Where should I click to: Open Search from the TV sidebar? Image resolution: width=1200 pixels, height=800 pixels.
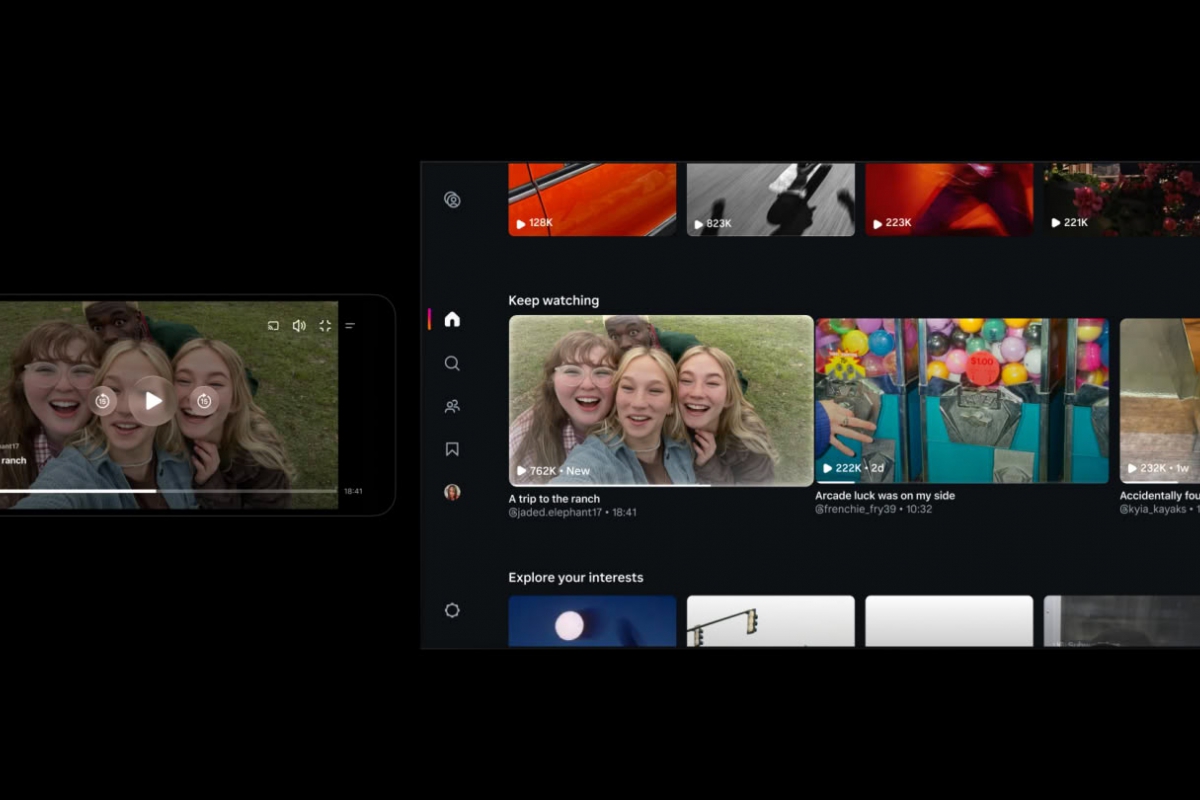(x=452, y=363)
